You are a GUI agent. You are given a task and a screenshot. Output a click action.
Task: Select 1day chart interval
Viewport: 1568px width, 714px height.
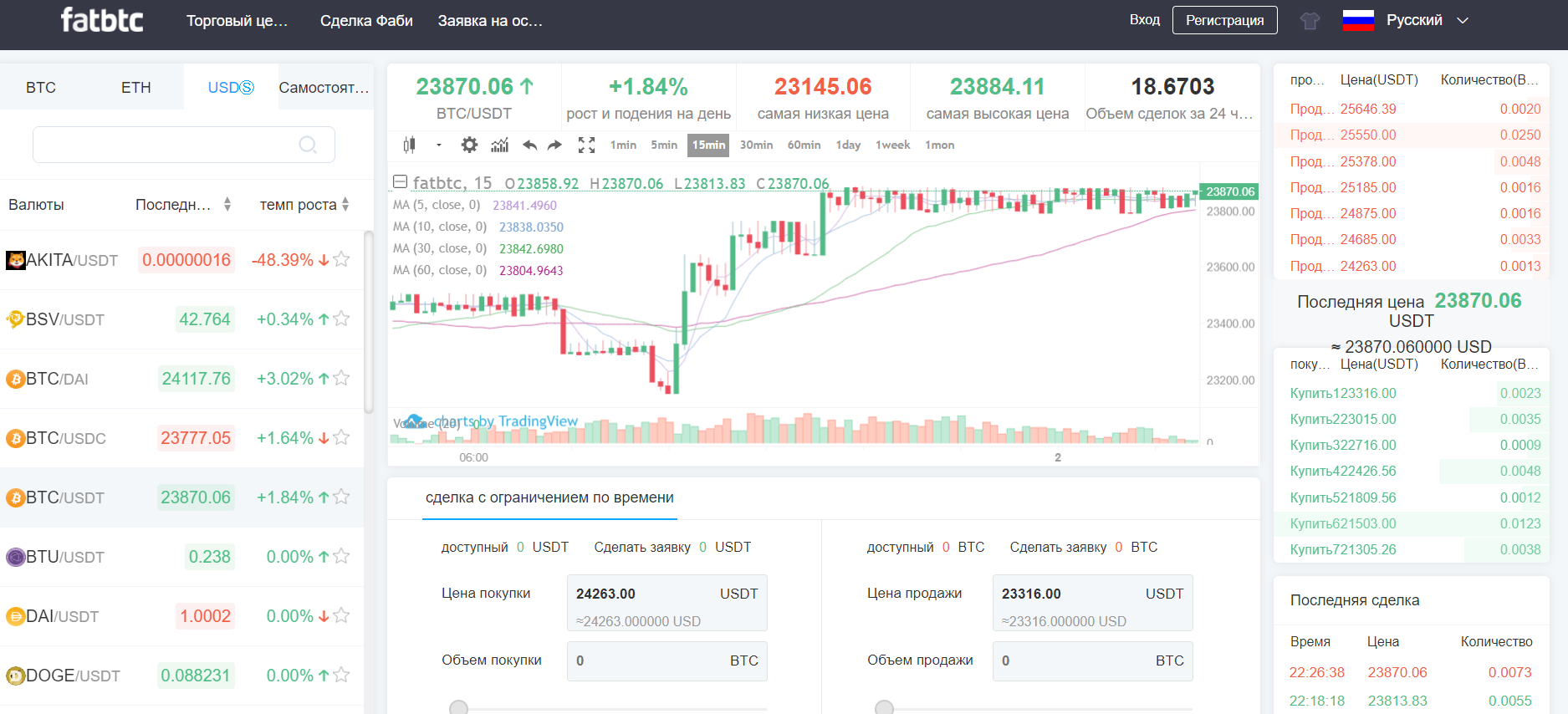coord(848,145)
